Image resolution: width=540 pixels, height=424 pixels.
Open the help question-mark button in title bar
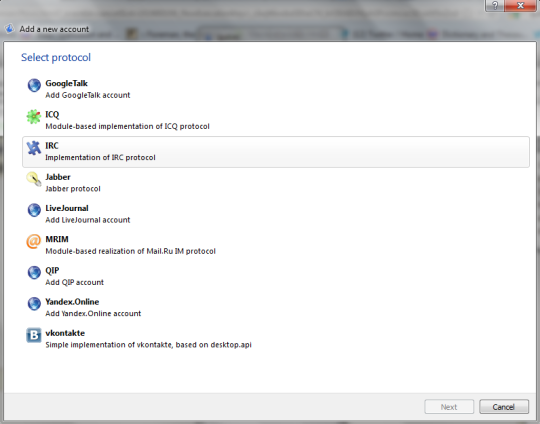click(x=495, y=6)
